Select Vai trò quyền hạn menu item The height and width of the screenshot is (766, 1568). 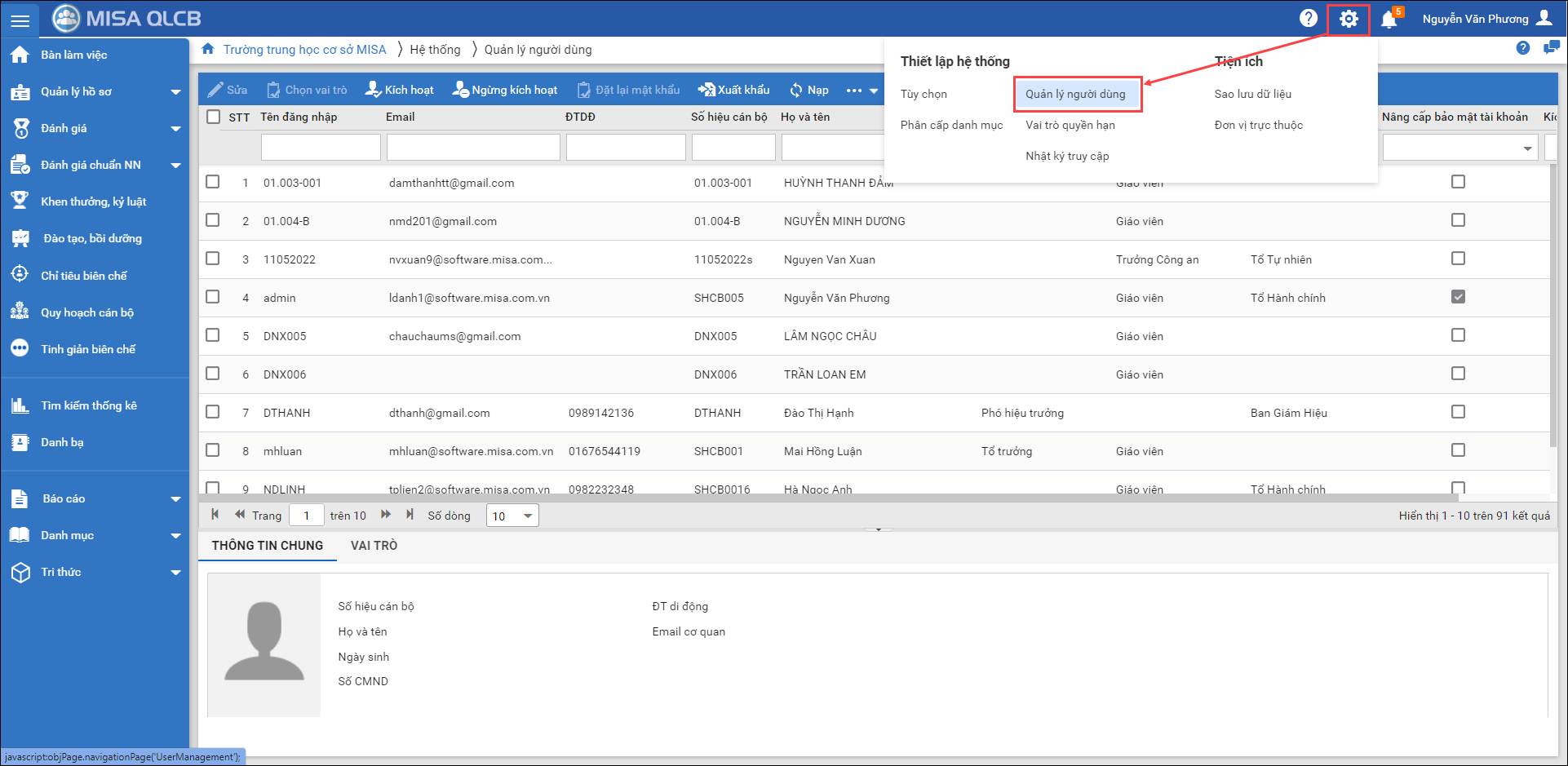tap(1070, 125)
